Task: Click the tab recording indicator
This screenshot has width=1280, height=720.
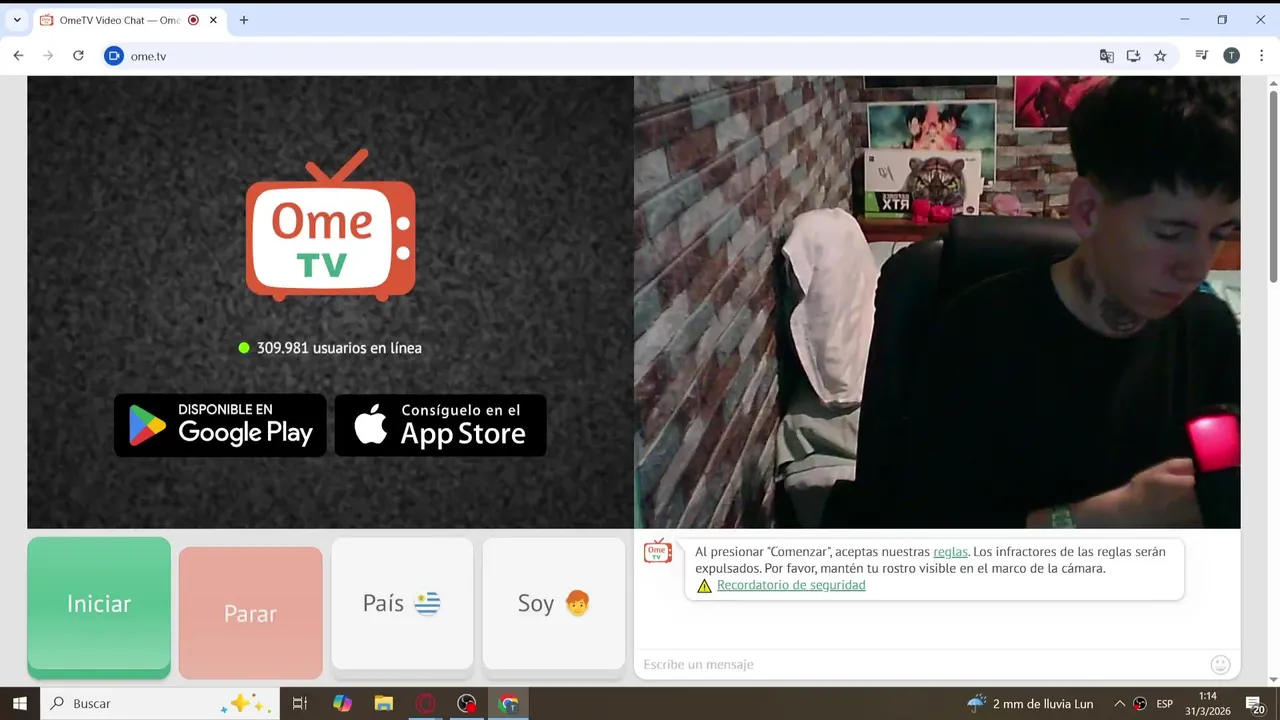Action: tap(194, 20)
